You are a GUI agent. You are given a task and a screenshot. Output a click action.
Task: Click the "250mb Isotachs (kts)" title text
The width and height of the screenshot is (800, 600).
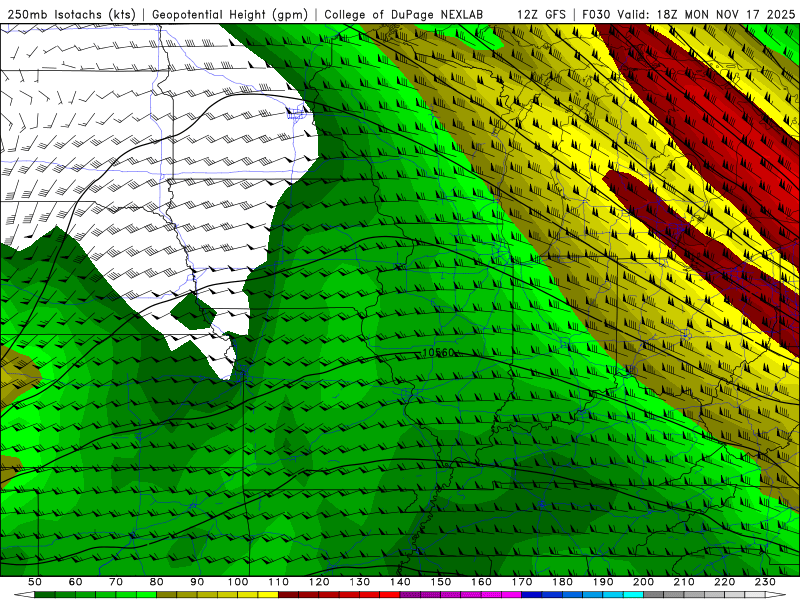point(71,14)
